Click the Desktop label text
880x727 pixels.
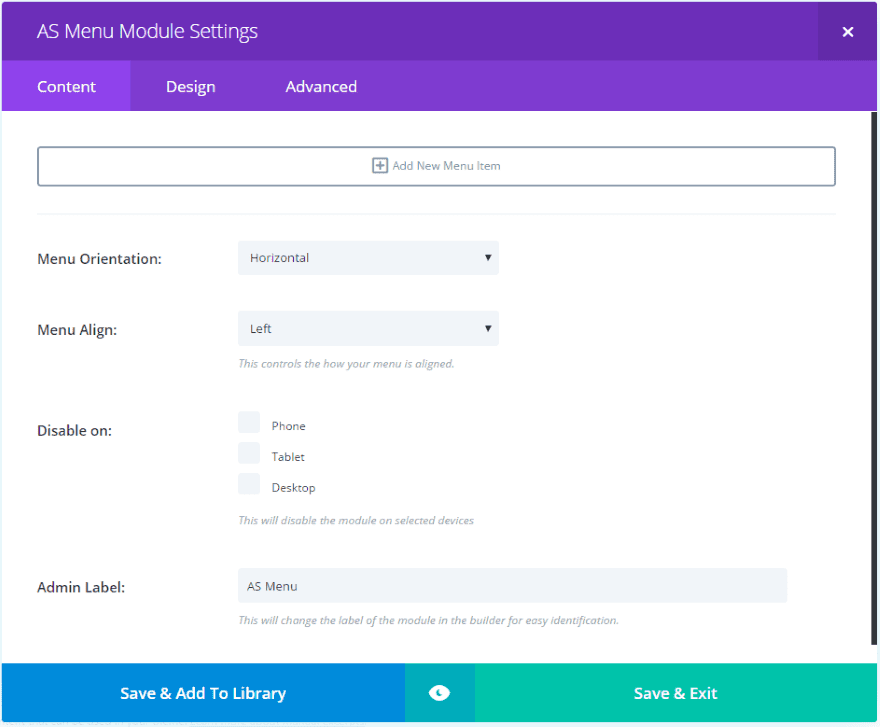pos(293,488)
